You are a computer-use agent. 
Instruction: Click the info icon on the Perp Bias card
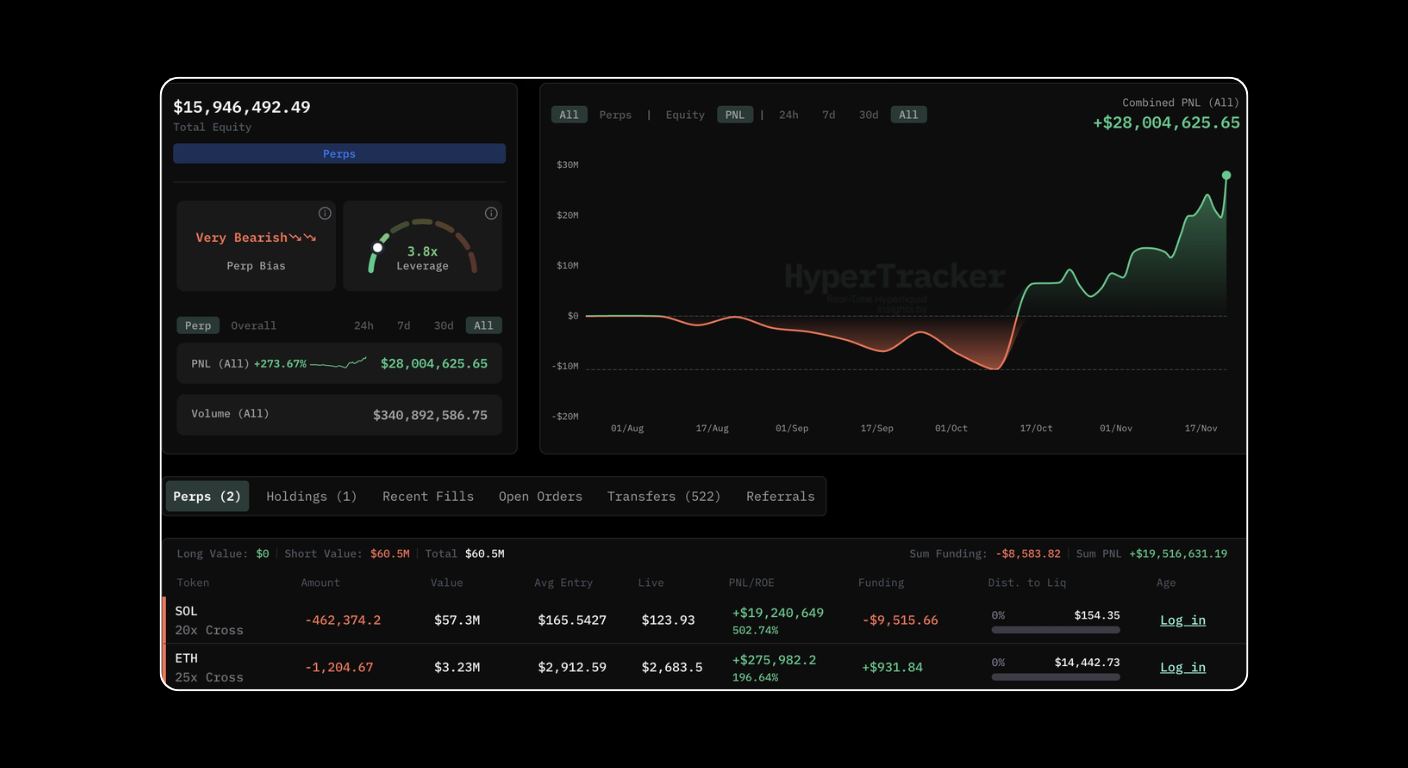(324, 212)
